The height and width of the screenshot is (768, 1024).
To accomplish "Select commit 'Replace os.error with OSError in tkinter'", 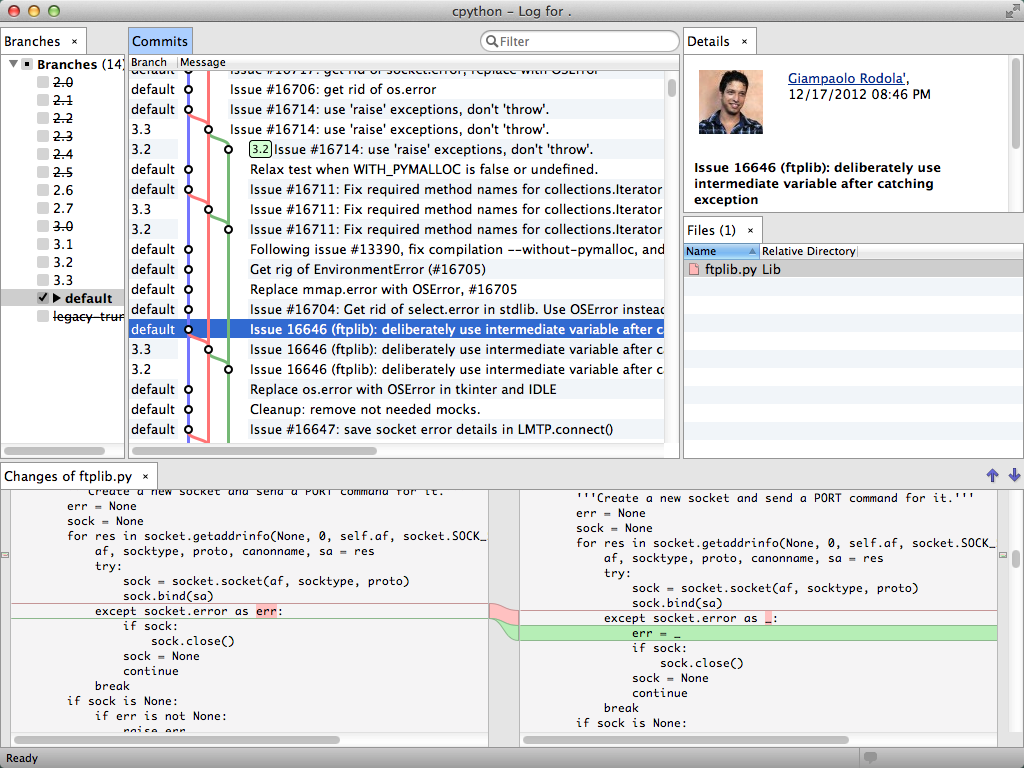I will click(396, 389).
